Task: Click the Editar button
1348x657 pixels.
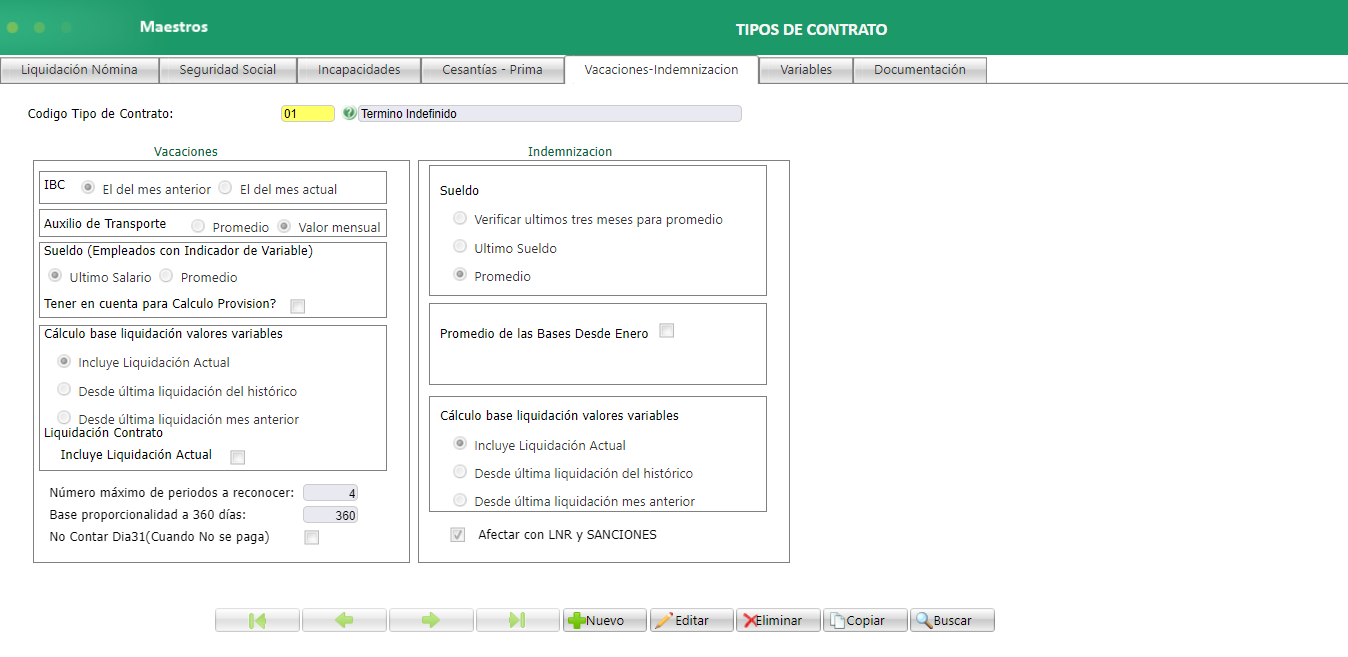Action: click(x=692, y=621)
